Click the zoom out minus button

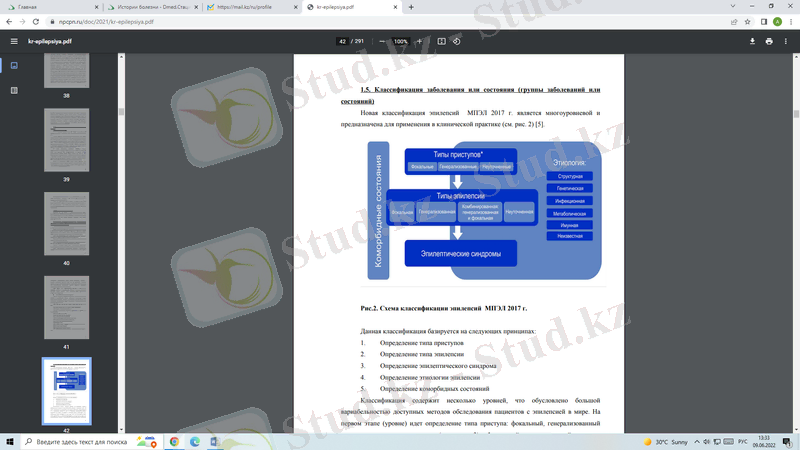click(383, 41)
